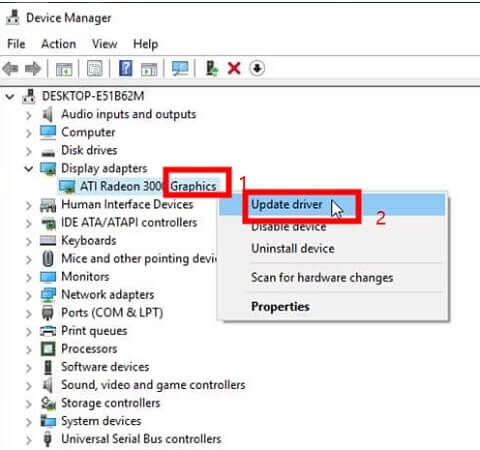Click the ATI Radeon adapter device icon
Image resolution: width=480 pixels, height=450 pixels.
coord(67,186)
